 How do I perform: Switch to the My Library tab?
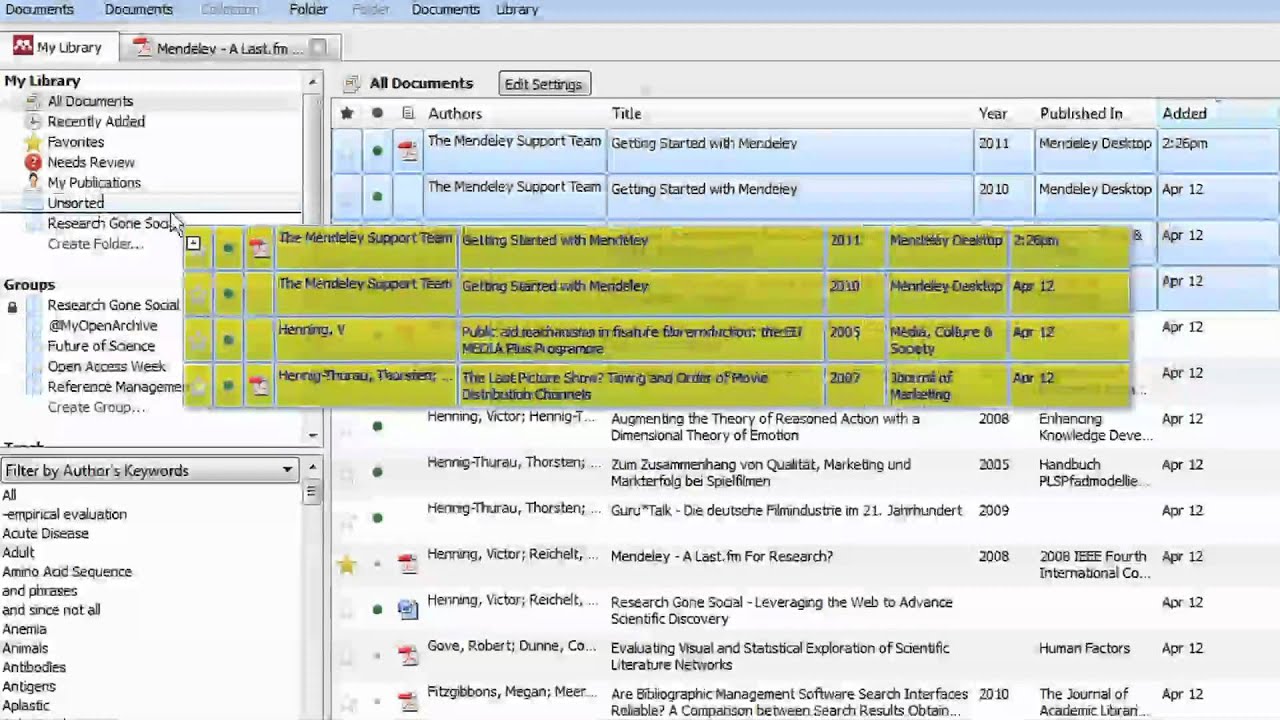[58, 47]
